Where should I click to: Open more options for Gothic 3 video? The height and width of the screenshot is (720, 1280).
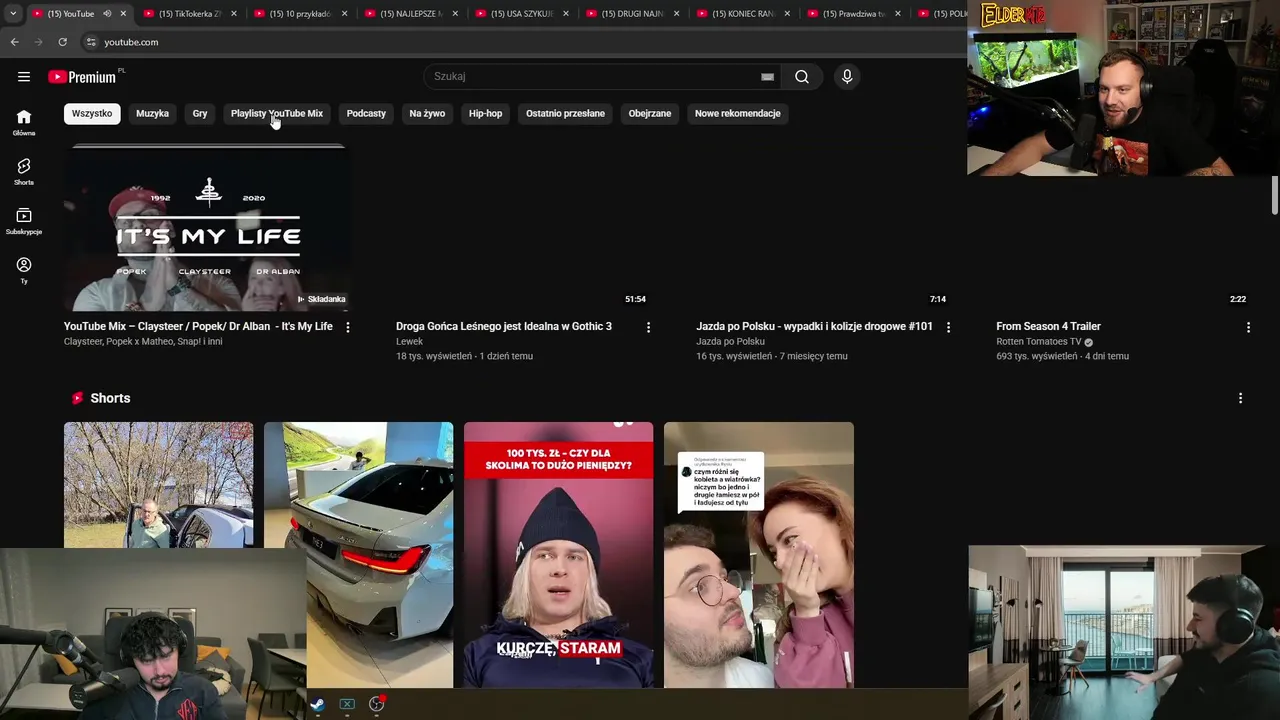pyautogui.click(x=648, y=327)
